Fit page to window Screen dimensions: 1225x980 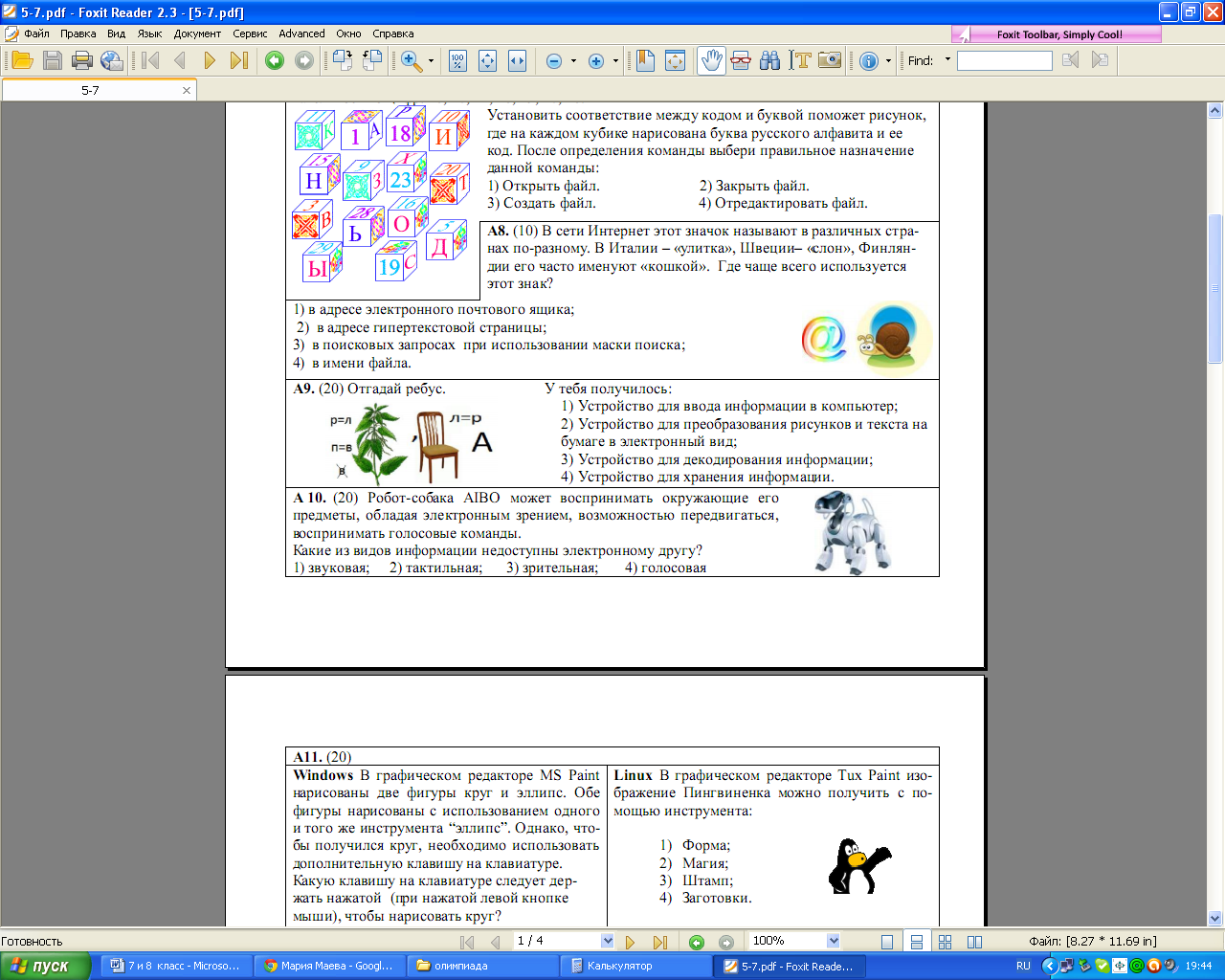[487, 60]
